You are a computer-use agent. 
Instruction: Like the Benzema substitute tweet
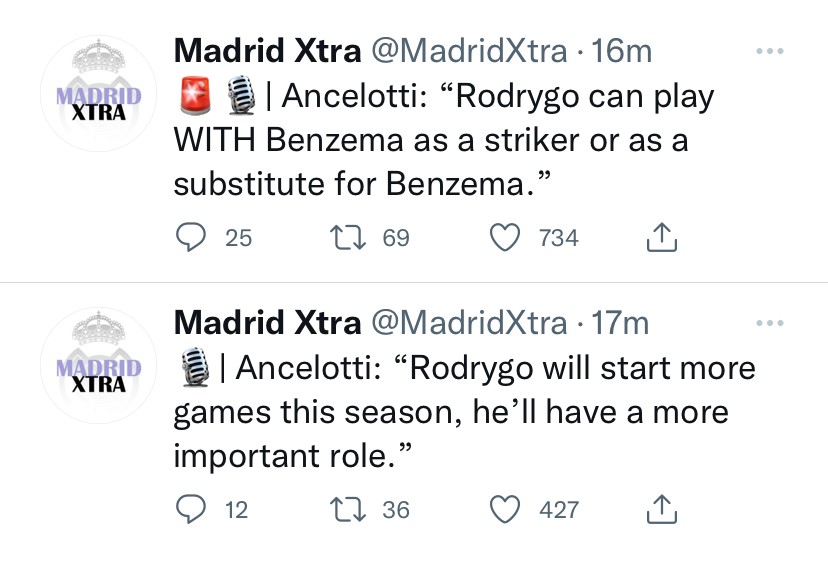pyautogui.click(x=507, y=237)
